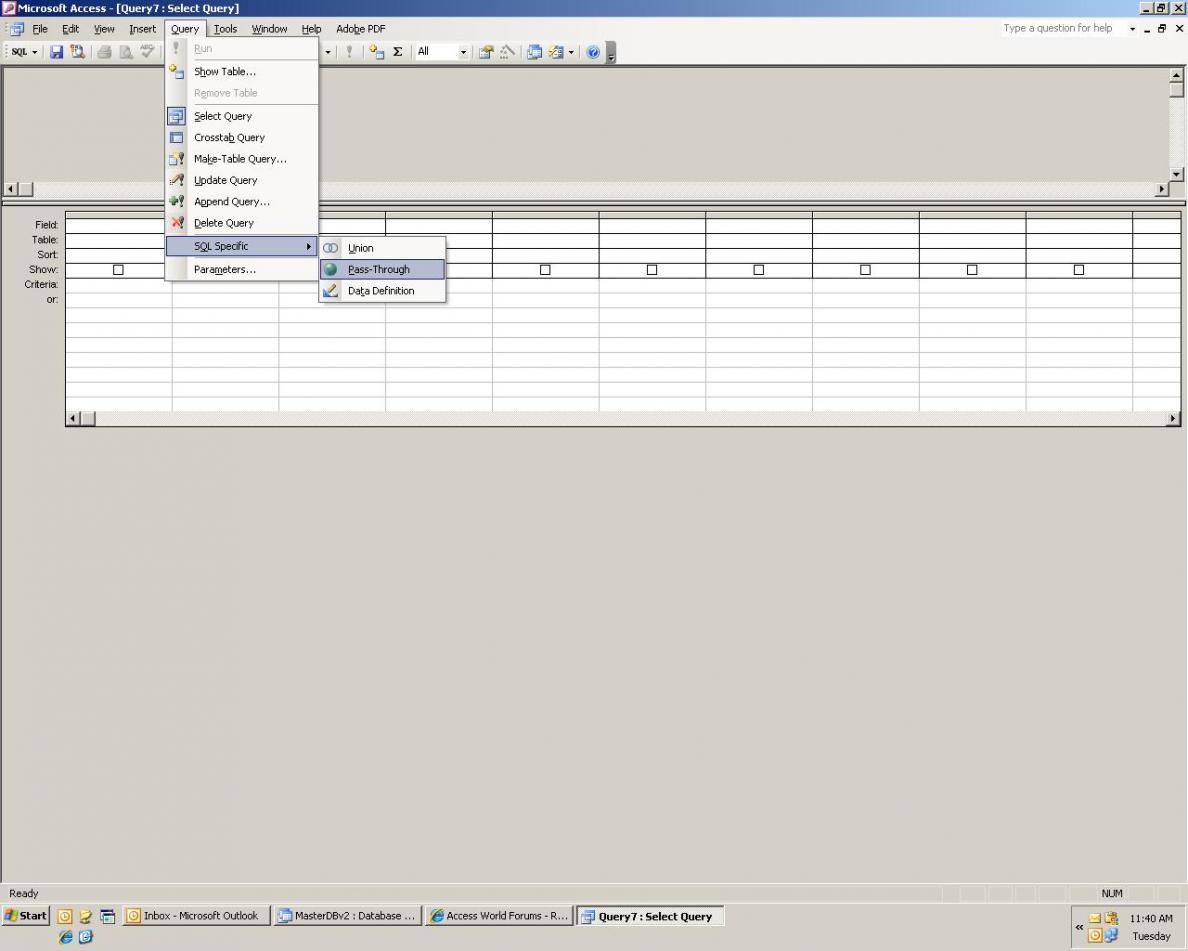Click the Show Table menu entry icon
The width and height of the screenshot is (1188, 951).
click(x=177, y=71)
